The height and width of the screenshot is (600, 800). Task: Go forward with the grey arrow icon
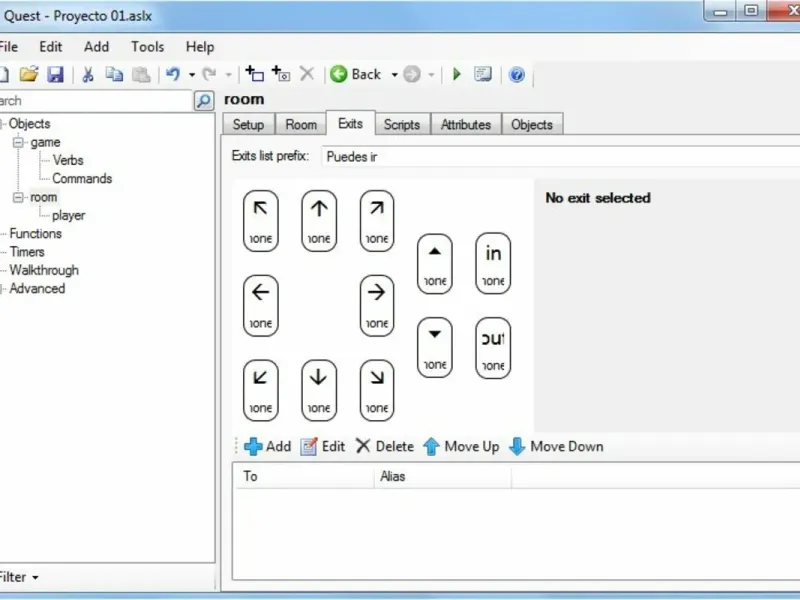click(412, 74)
